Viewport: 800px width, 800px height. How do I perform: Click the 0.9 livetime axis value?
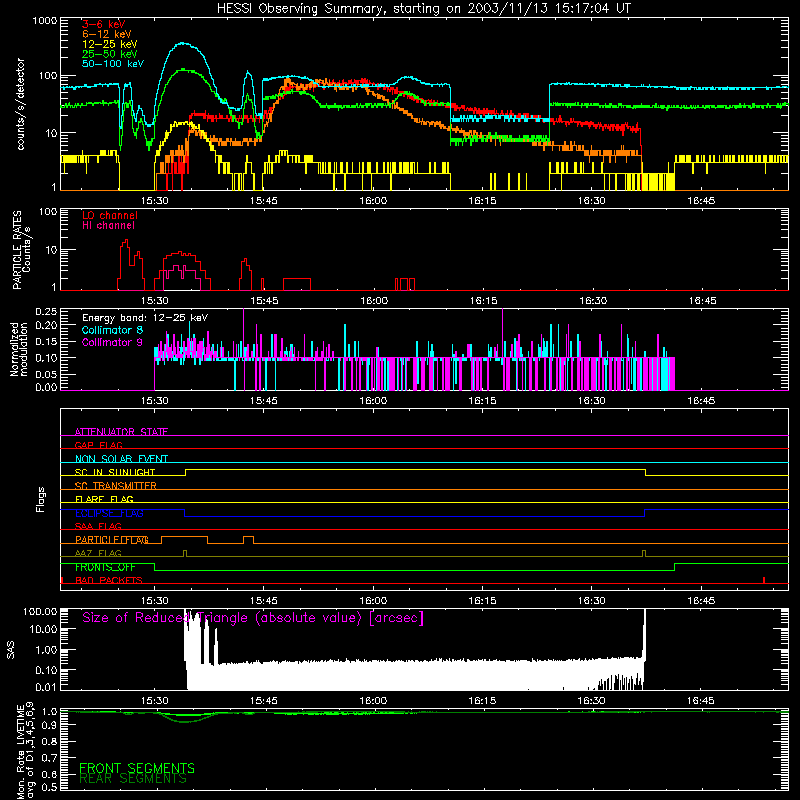pos(50,724)
